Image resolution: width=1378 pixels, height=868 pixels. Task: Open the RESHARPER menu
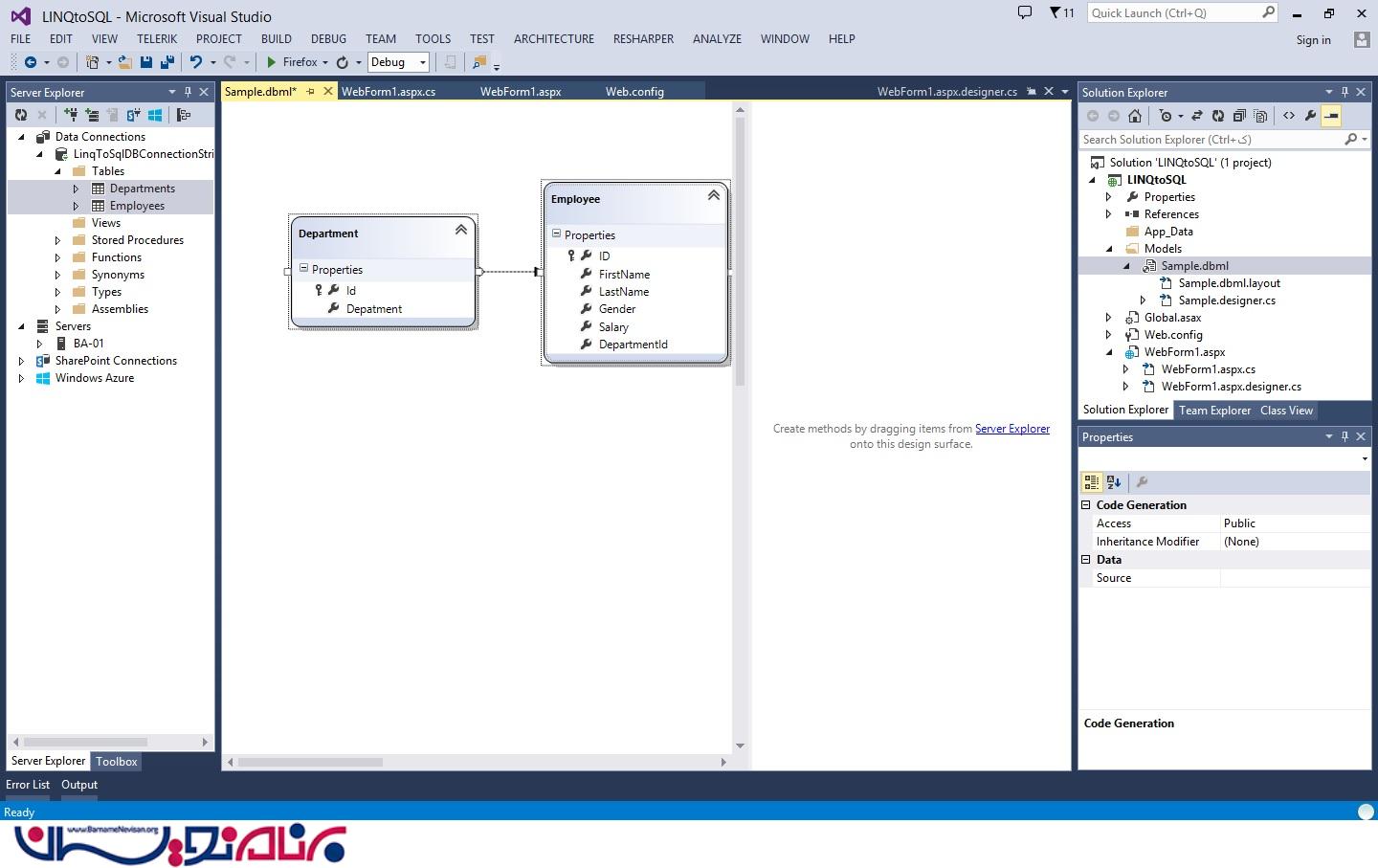point(643,39)
